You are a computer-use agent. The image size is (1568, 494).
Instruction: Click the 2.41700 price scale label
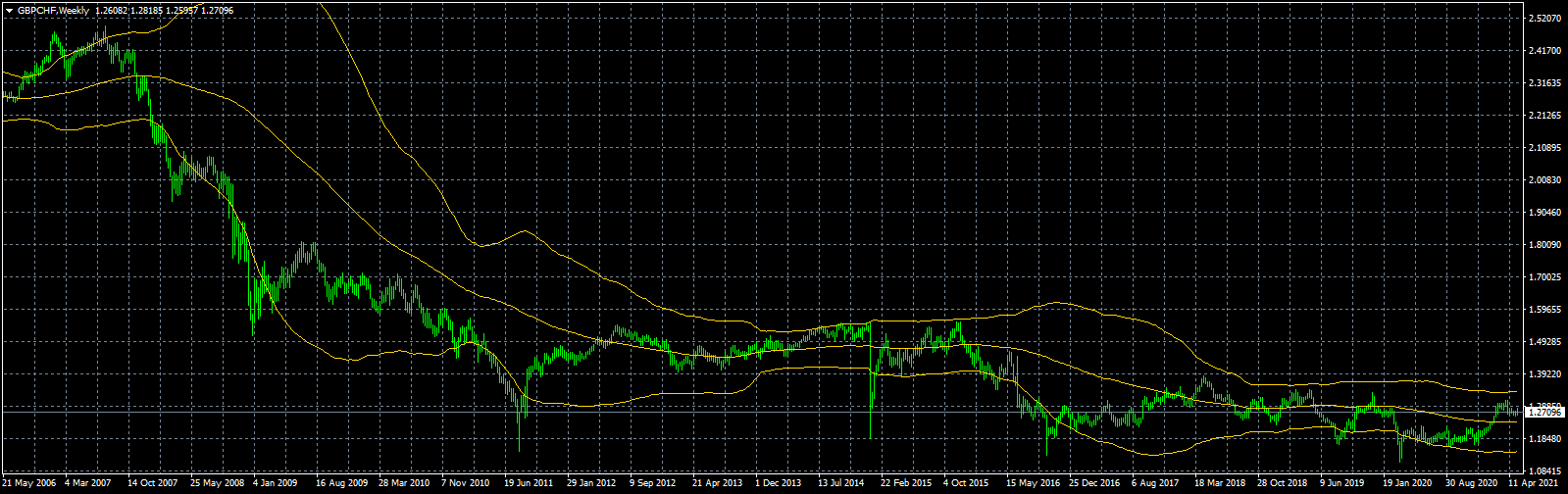coord(1544,51)
